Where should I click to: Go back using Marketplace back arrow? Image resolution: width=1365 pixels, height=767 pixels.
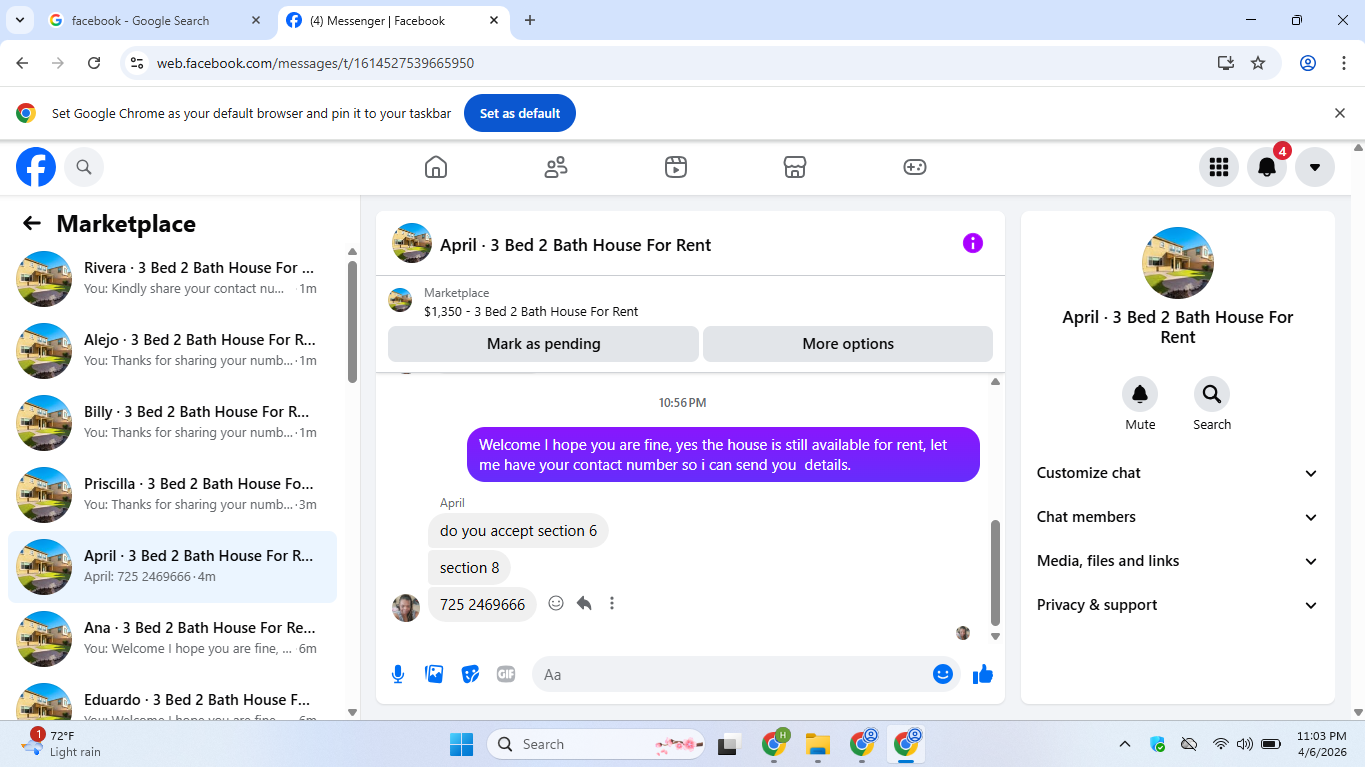[32, 224]
